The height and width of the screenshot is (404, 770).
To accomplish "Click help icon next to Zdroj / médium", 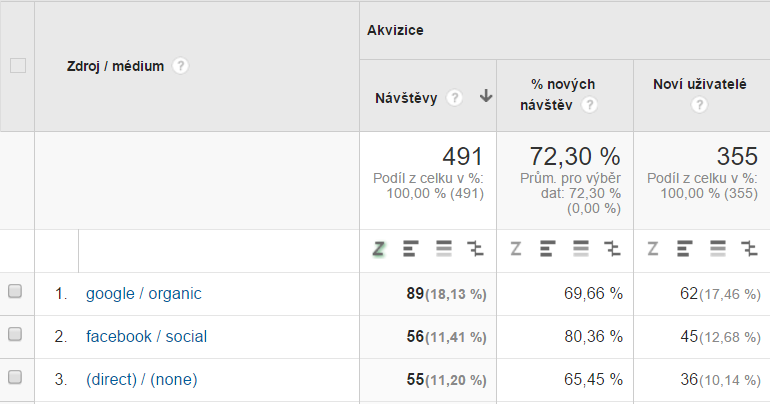I will pos(180,66).
